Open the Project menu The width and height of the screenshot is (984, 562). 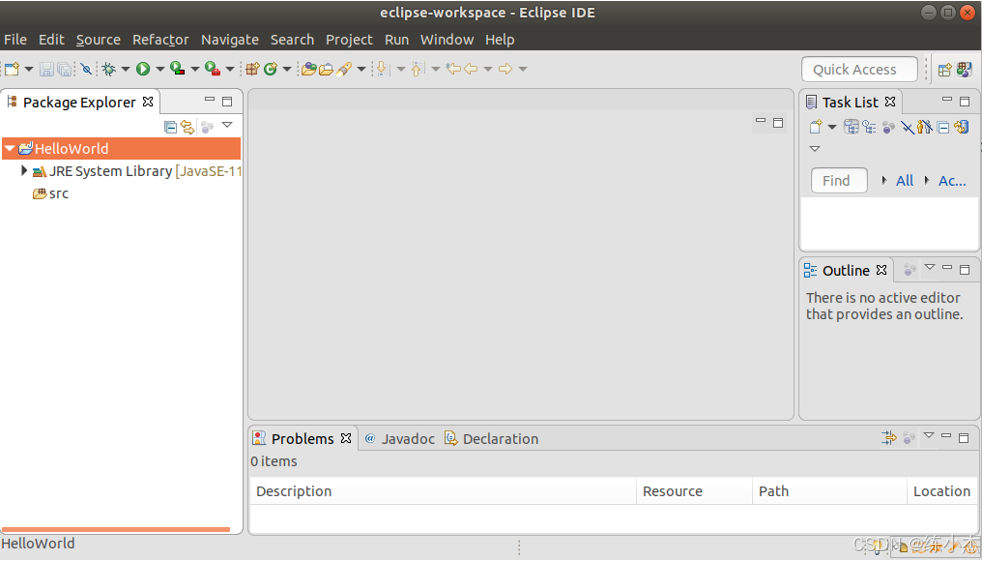tap(349, 40)
